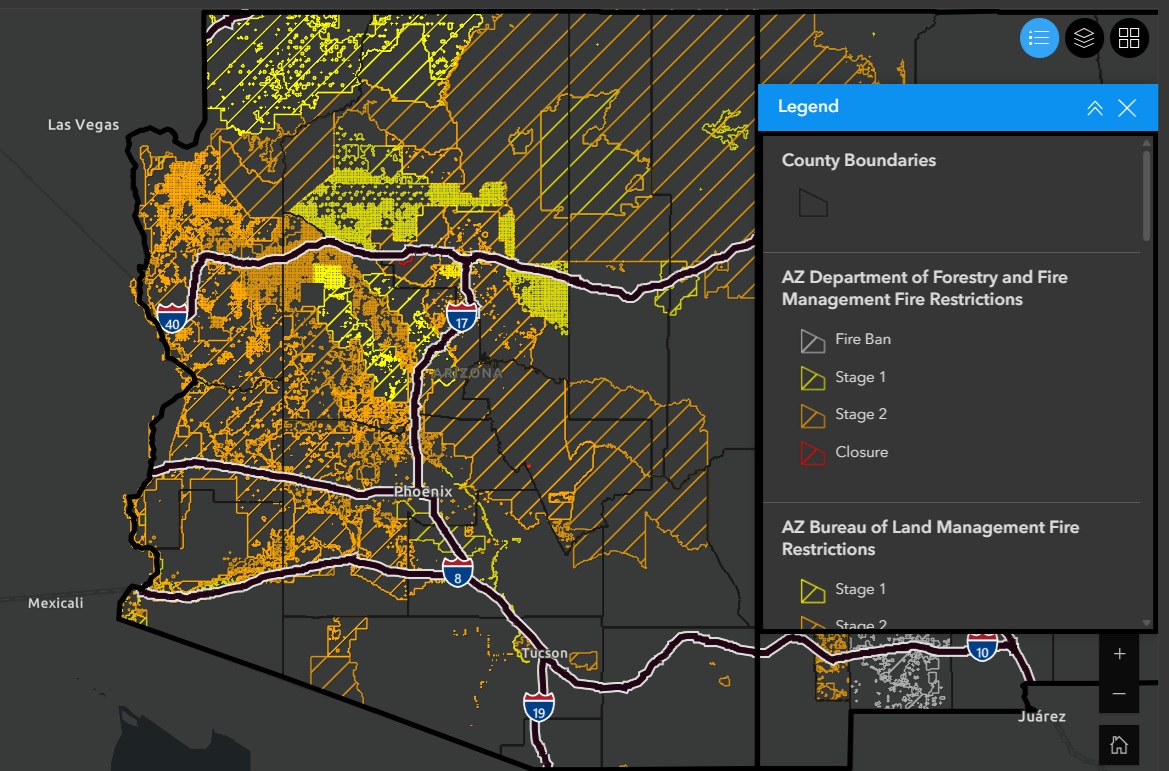Click the ARIZONA state label on map
Viewport: 1169px width, 771px height.
(467, 373)
